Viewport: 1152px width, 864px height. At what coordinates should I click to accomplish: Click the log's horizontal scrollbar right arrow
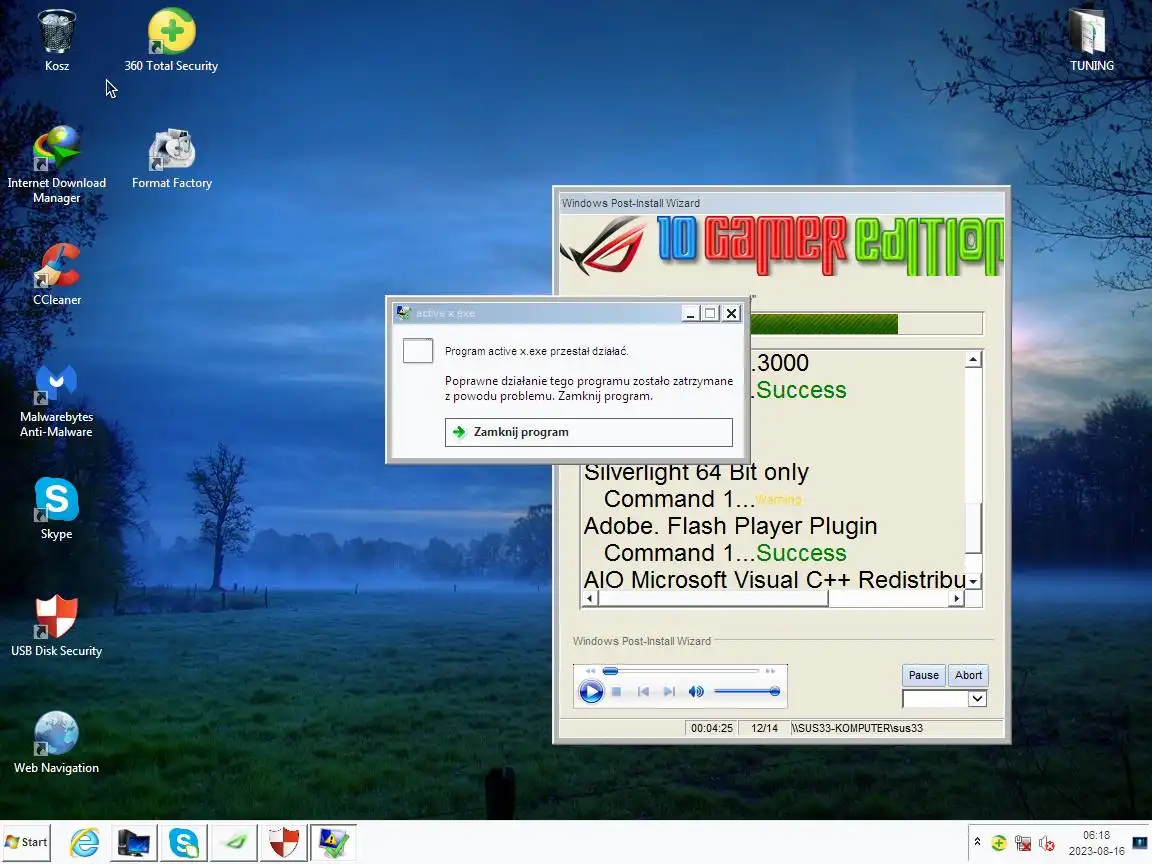click(956, 599)
